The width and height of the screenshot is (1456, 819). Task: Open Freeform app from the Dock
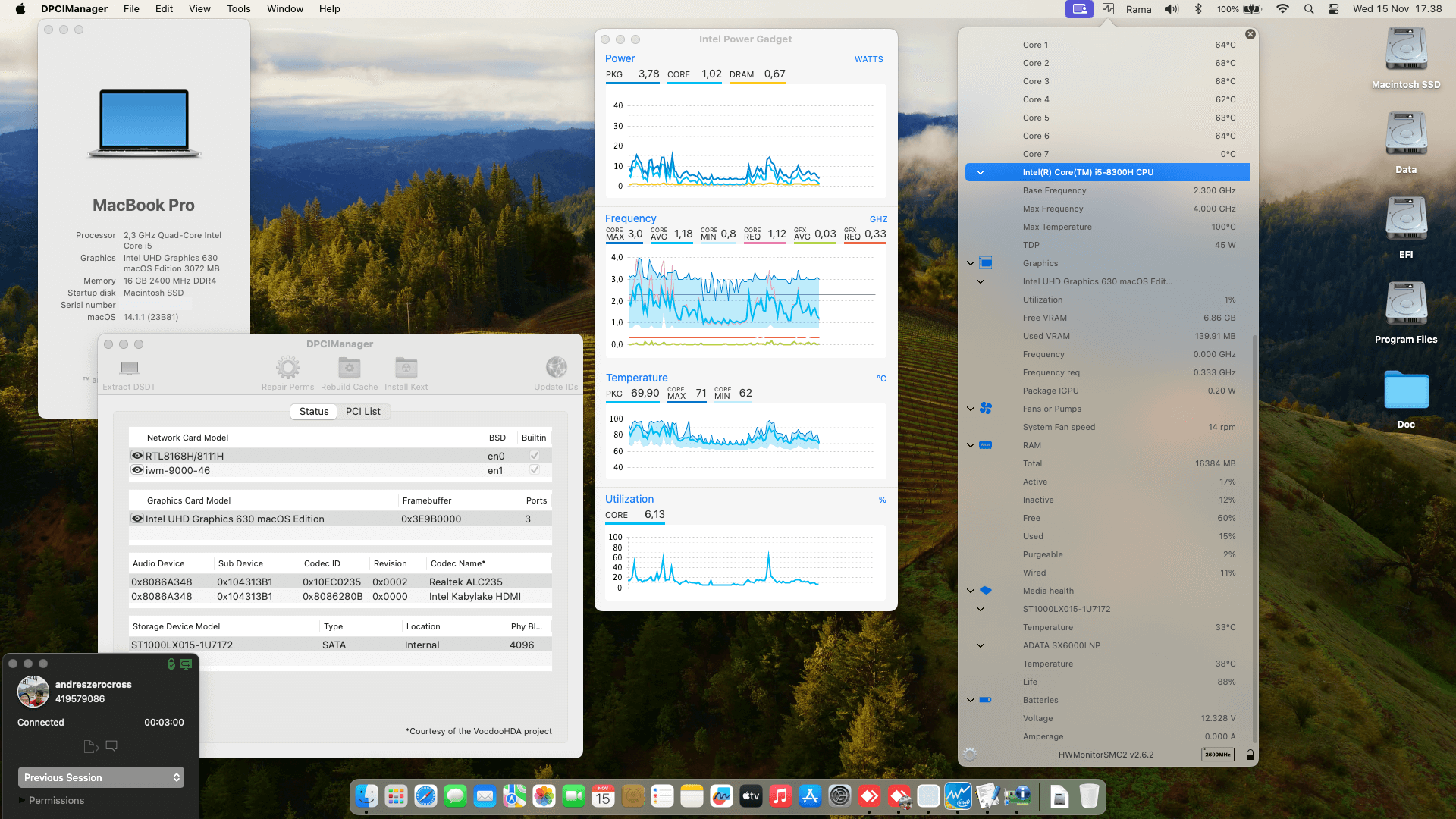coord(721,795)
